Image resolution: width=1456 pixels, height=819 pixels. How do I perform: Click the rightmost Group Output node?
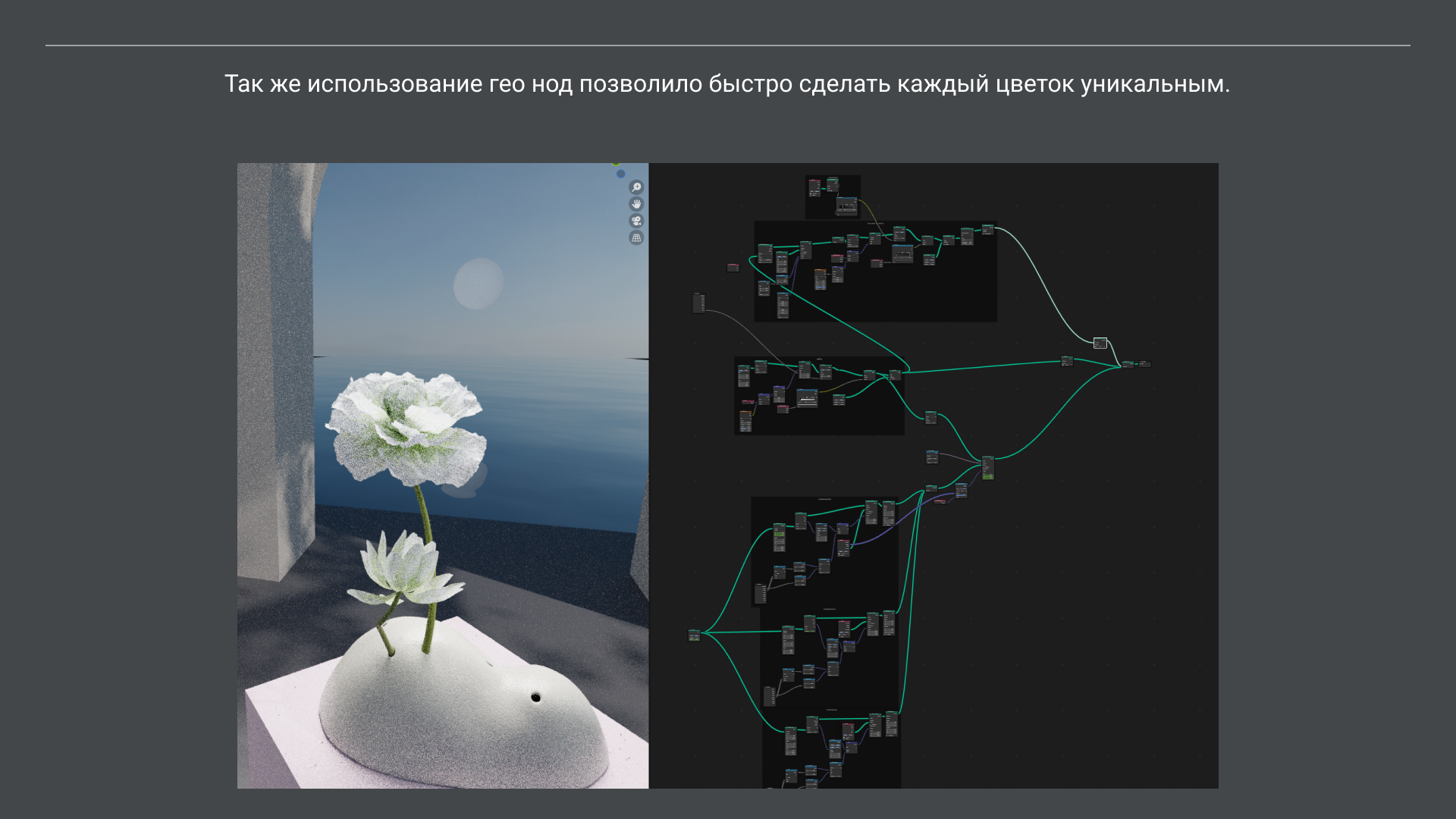pyautogui.click(x=1145, y=364)
